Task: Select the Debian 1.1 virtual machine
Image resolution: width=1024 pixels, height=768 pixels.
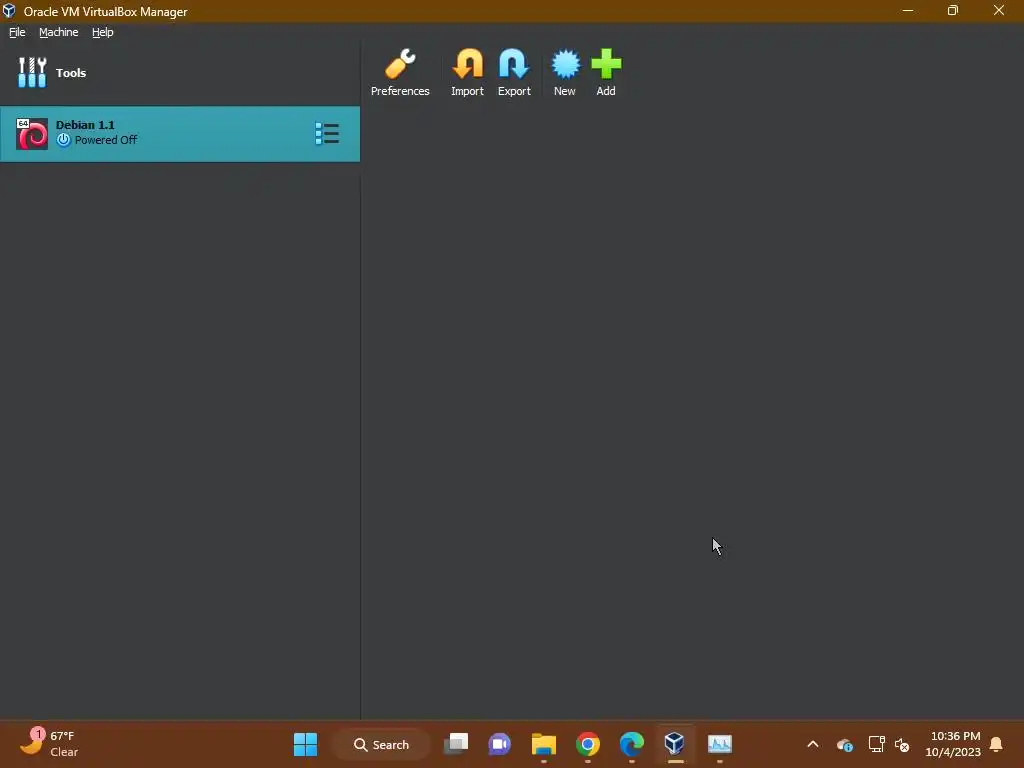Action: coord(180,134)
